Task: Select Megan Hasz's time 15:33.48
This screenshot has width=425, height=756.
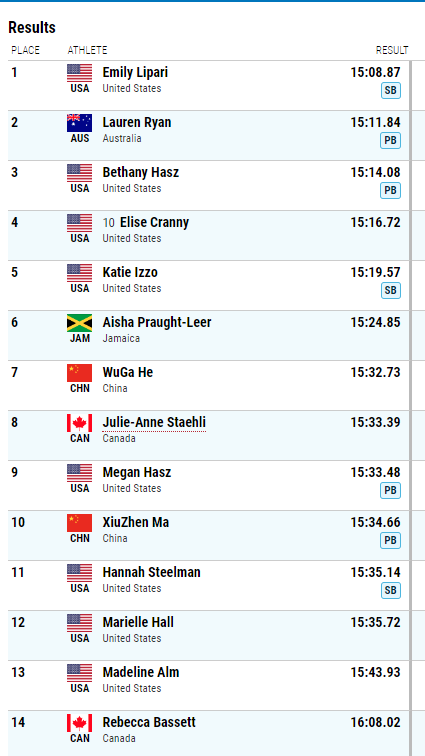Action: coord(375,472)
